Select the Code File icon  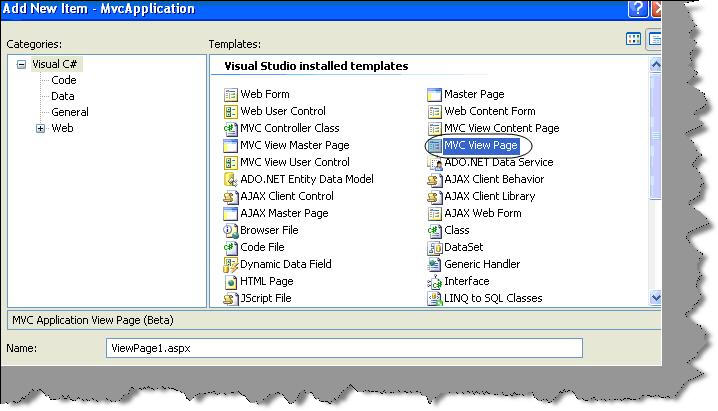click(x=230, y=247)
